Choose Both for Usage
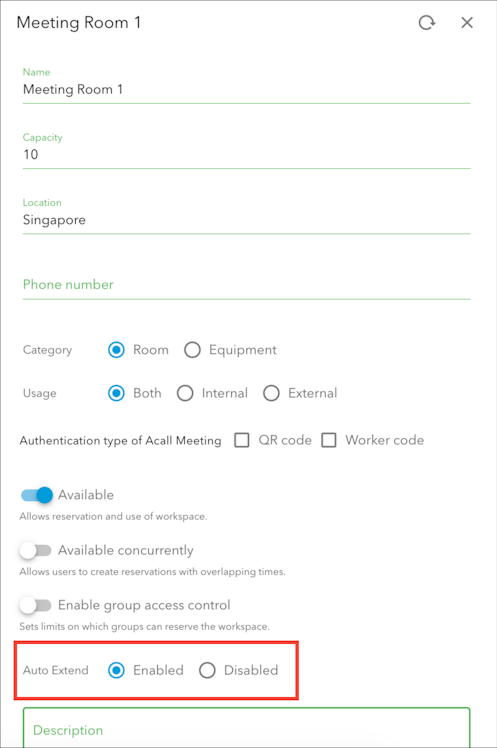Image resolution: width=497 pixels, height=748 pixels. point(116,393)
